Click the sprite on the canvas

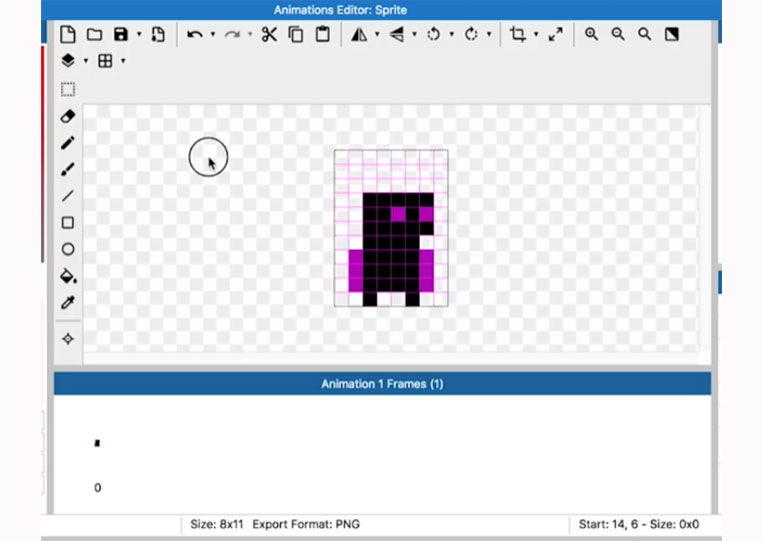(391, 228)
